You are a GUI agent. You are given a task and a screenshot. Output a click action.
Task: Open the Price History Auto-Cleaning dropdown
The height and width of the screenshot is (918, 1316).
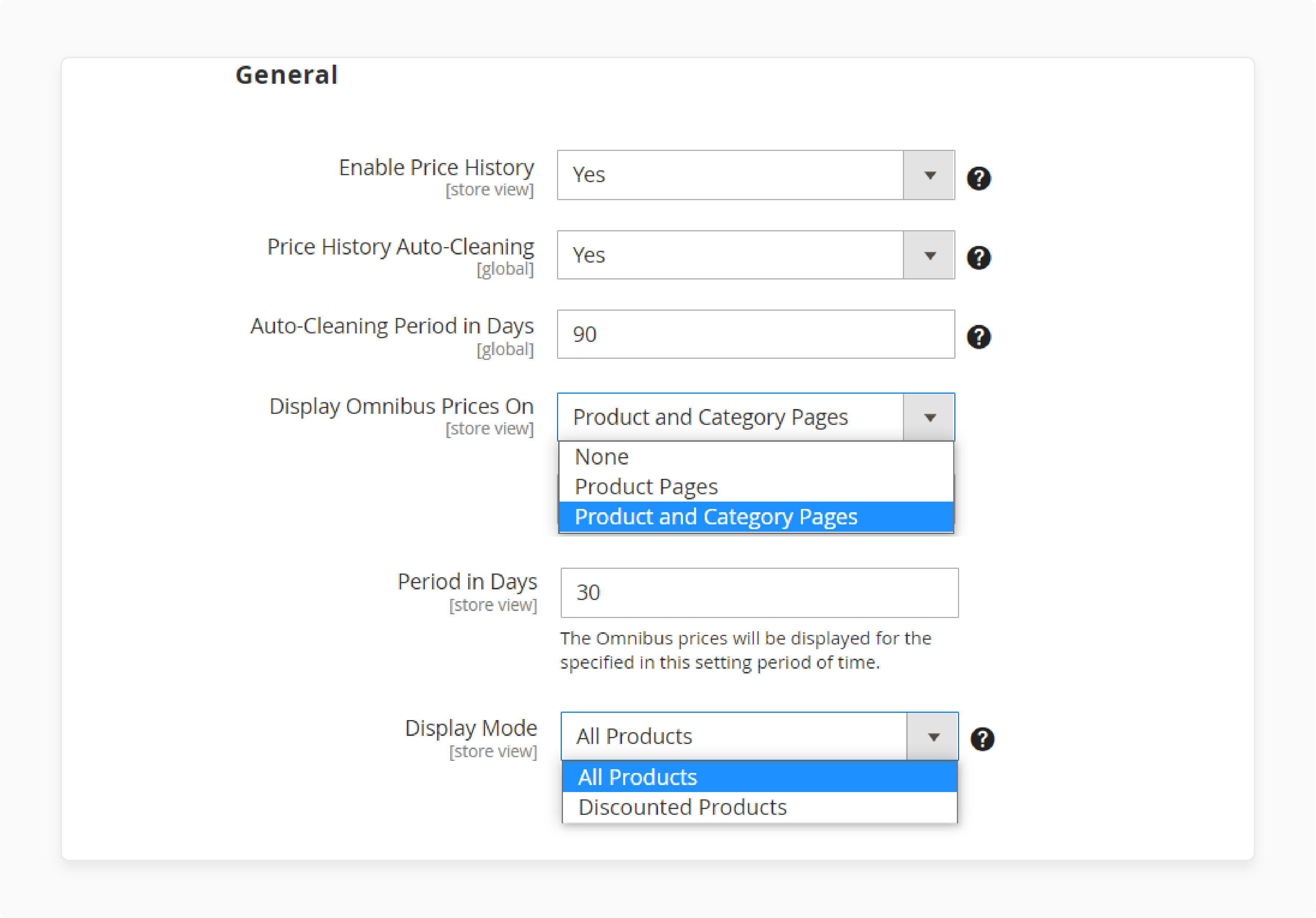coord(755,255)
